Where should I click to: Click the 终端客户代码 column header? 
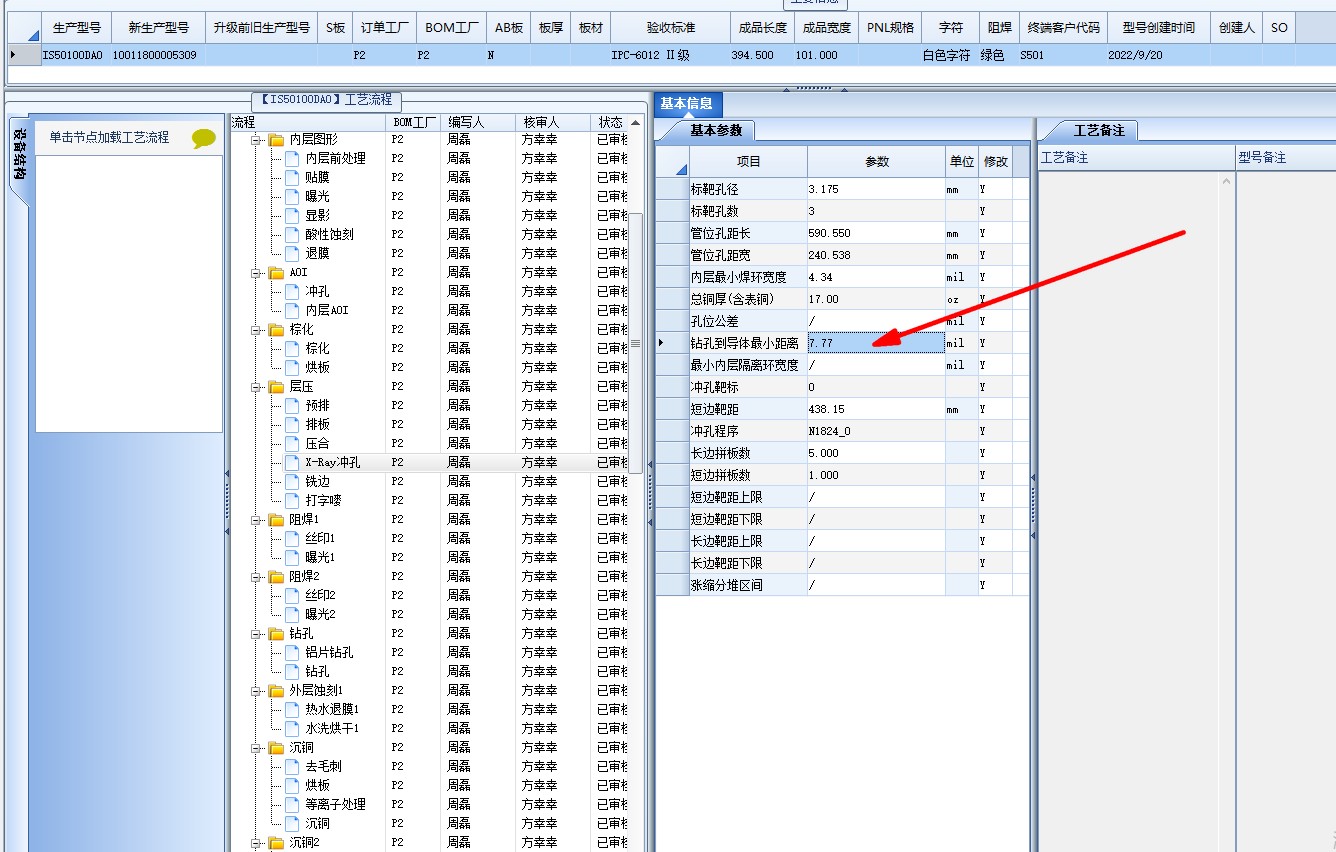pyautogui.click(x=1064, y=28)
